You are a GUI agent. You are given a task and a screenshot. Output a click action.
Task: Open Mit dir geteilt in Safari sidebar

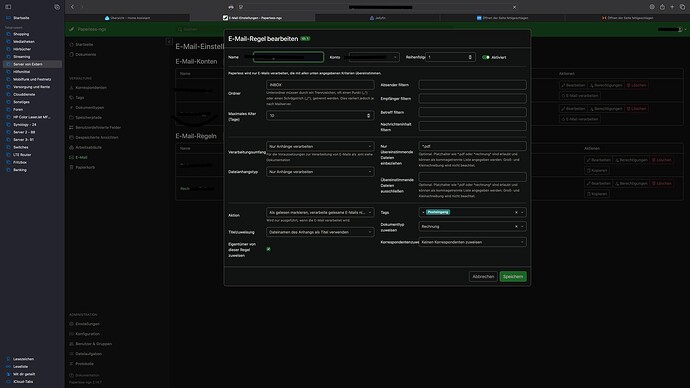(24, 374)
